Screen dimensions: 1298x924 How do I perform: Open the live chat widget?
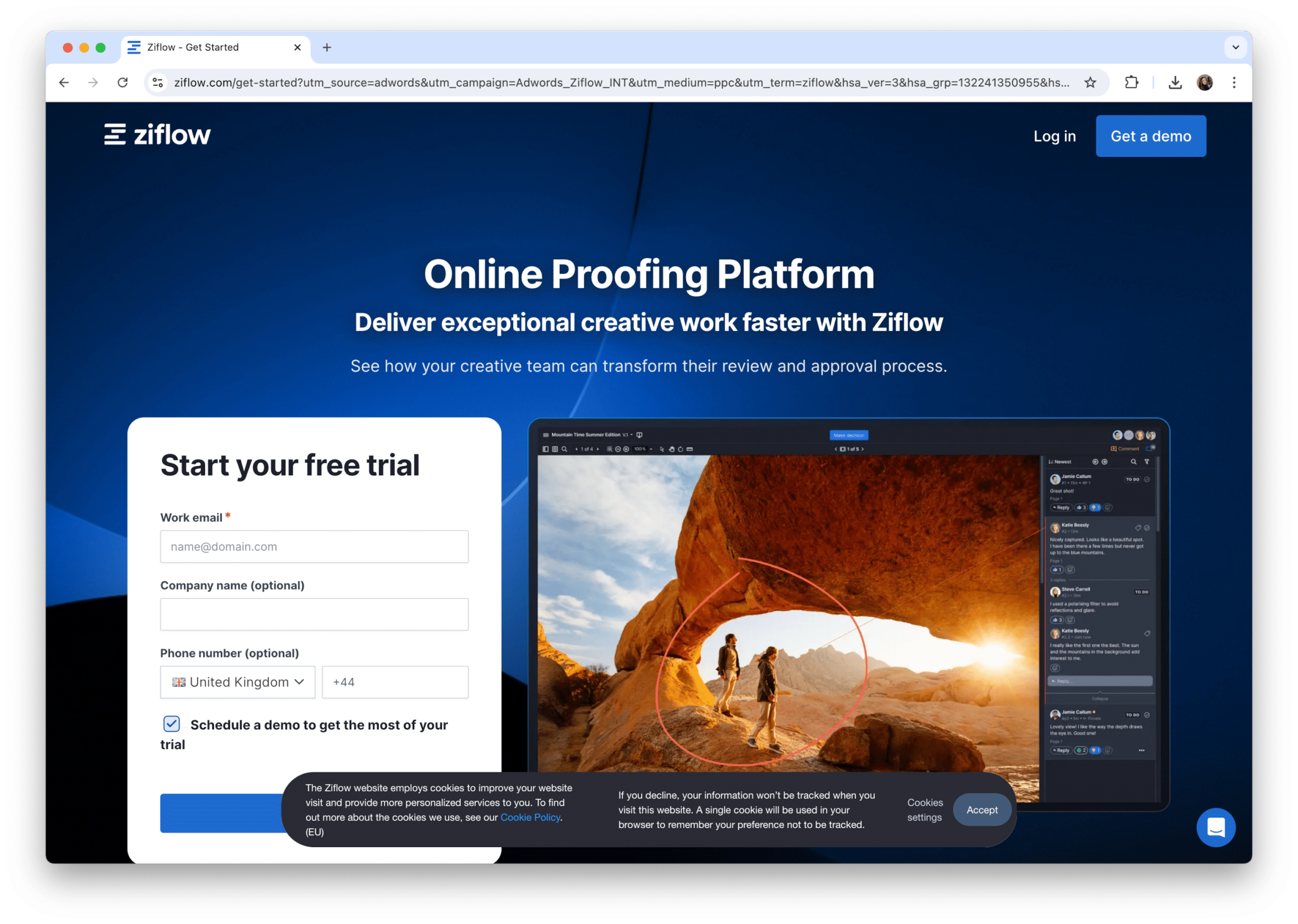[x=1215, y=827]
